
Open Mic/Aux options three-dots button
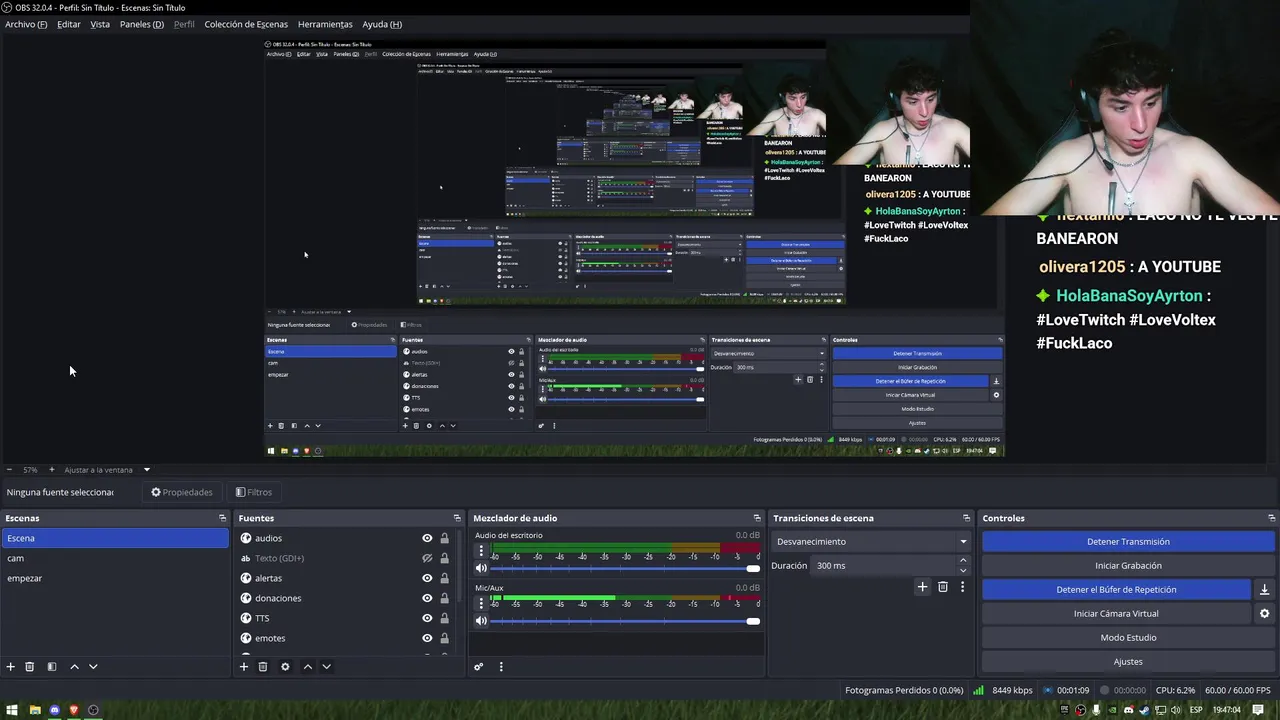pyautogui.click(x=481, y=603)
